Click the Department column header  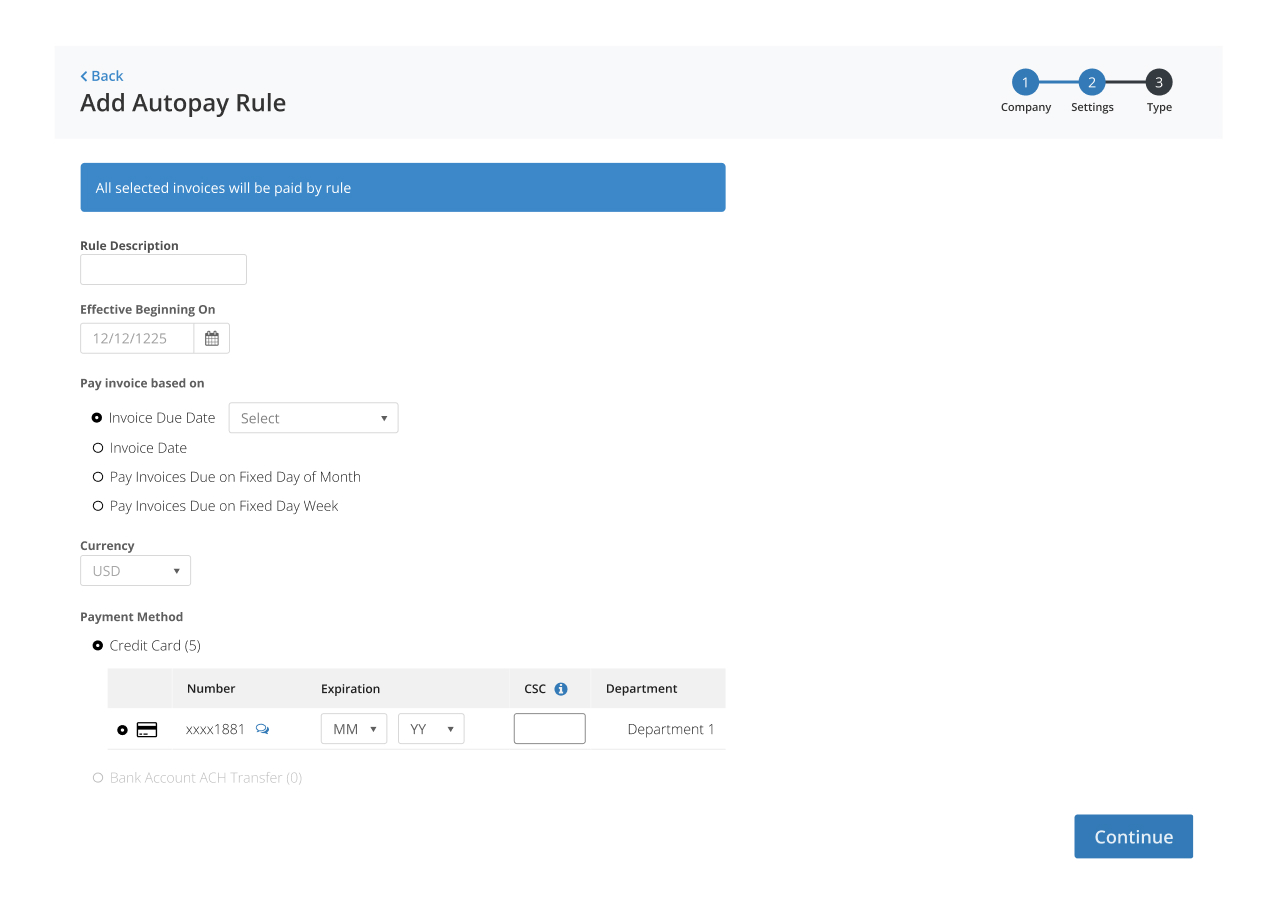pos(642,689)
